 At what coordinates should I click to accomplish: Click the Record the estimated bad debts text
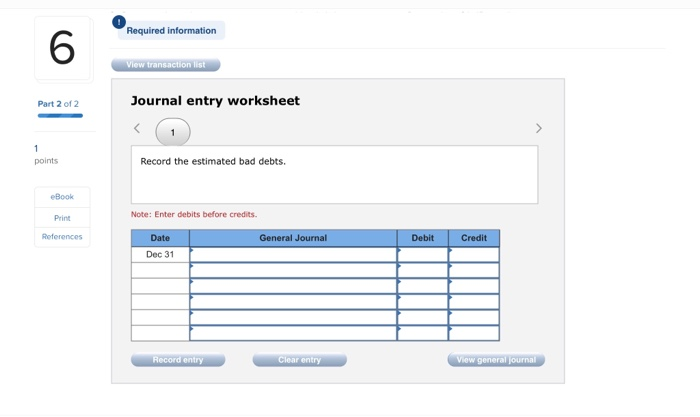coord(213,162)
